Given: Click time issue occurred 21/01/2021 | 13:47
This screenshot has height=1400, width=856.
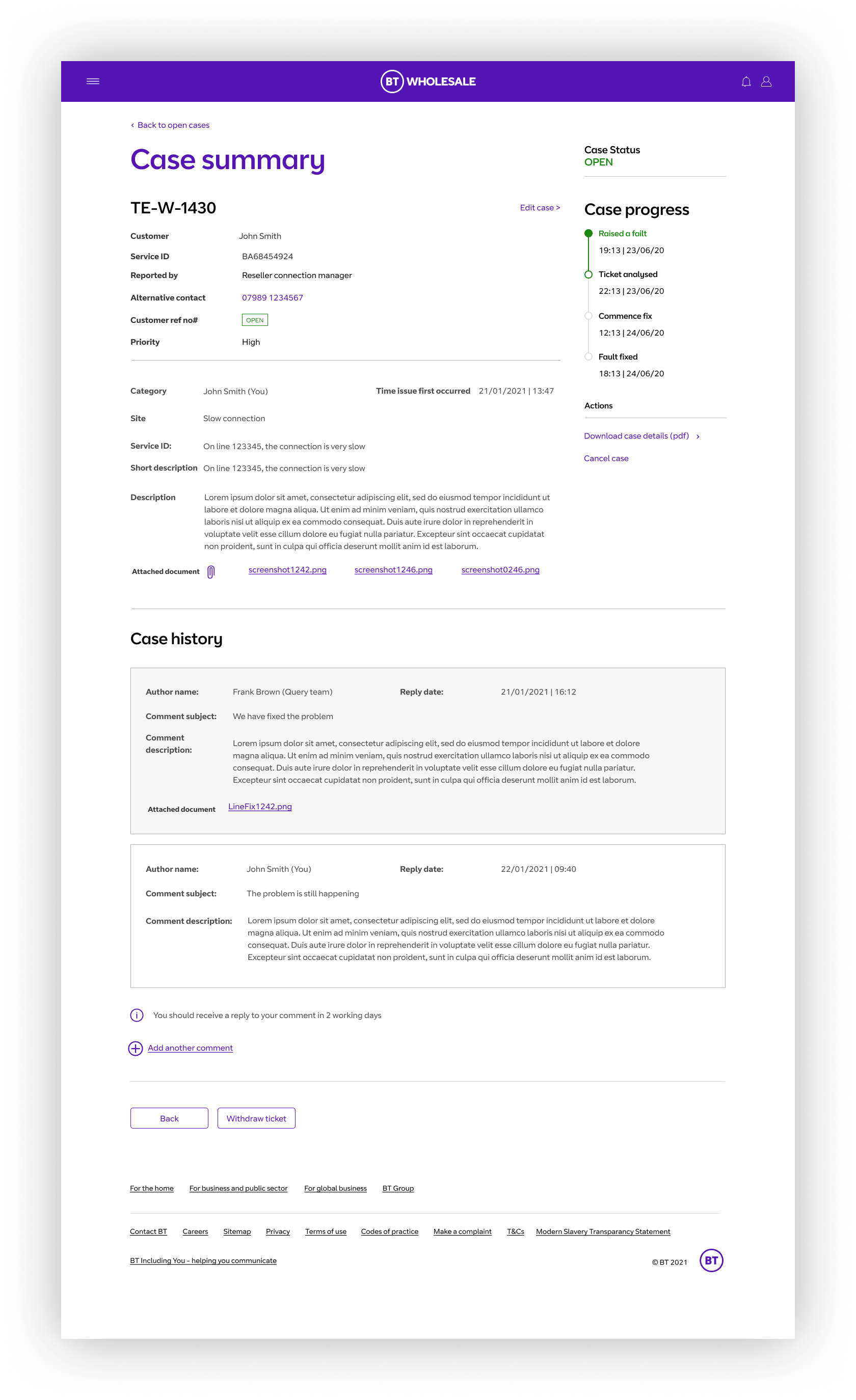Looking at the screenshot, I should pyautogui.click(x=516, y=391).
